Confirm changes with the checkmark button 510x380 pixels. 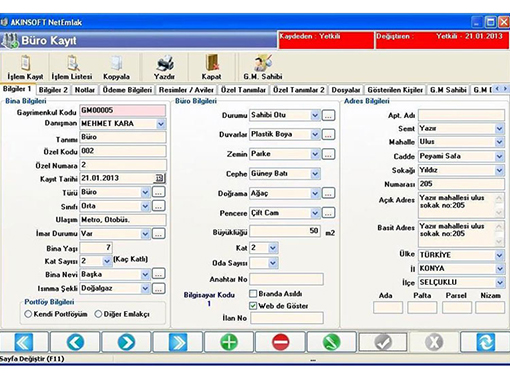(383, 342)
